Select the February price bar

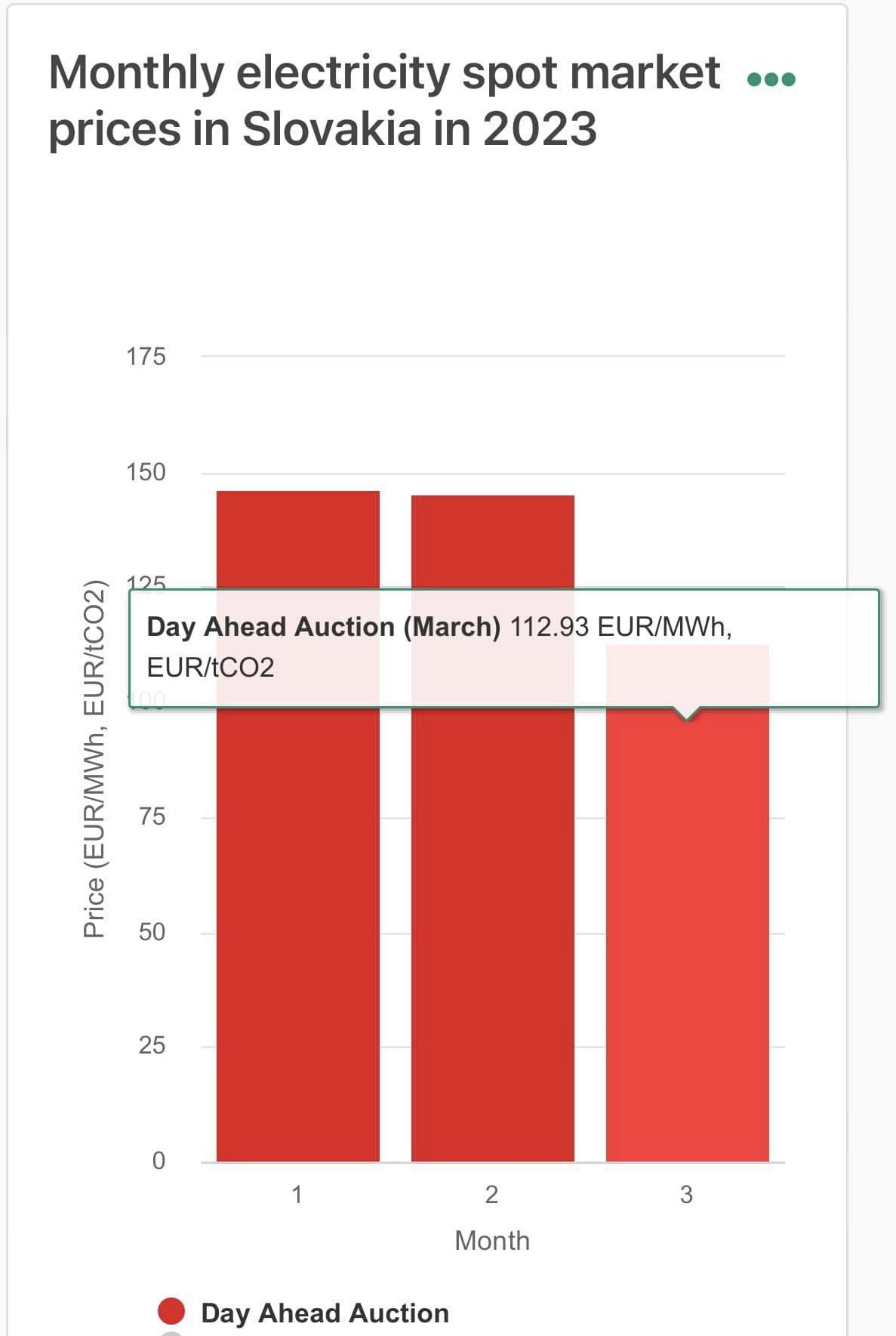coord(492,906)
